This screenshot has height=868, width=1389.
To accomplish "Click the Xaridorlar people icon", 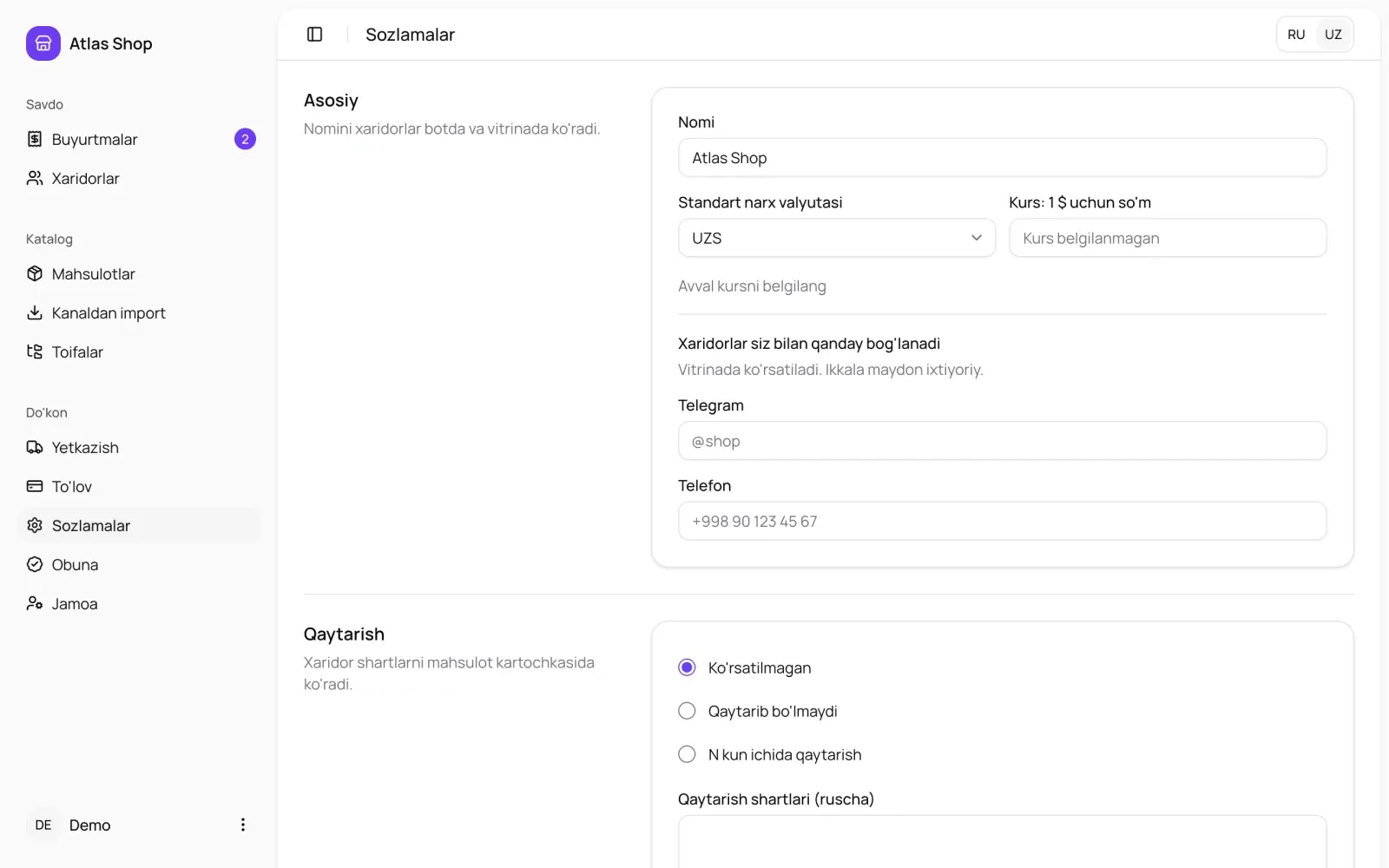I will coord(35,178).
